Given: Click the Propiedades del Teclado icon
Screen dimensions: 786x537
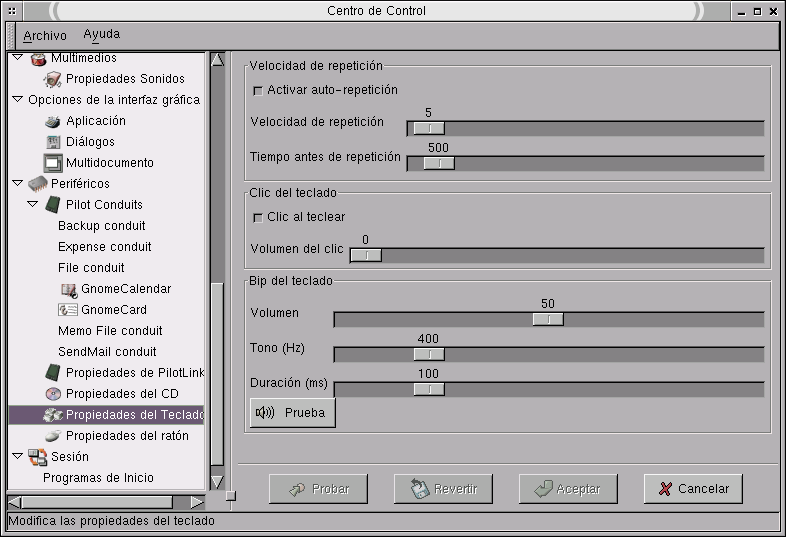Looking at the screenshot, I should [52, 415].
